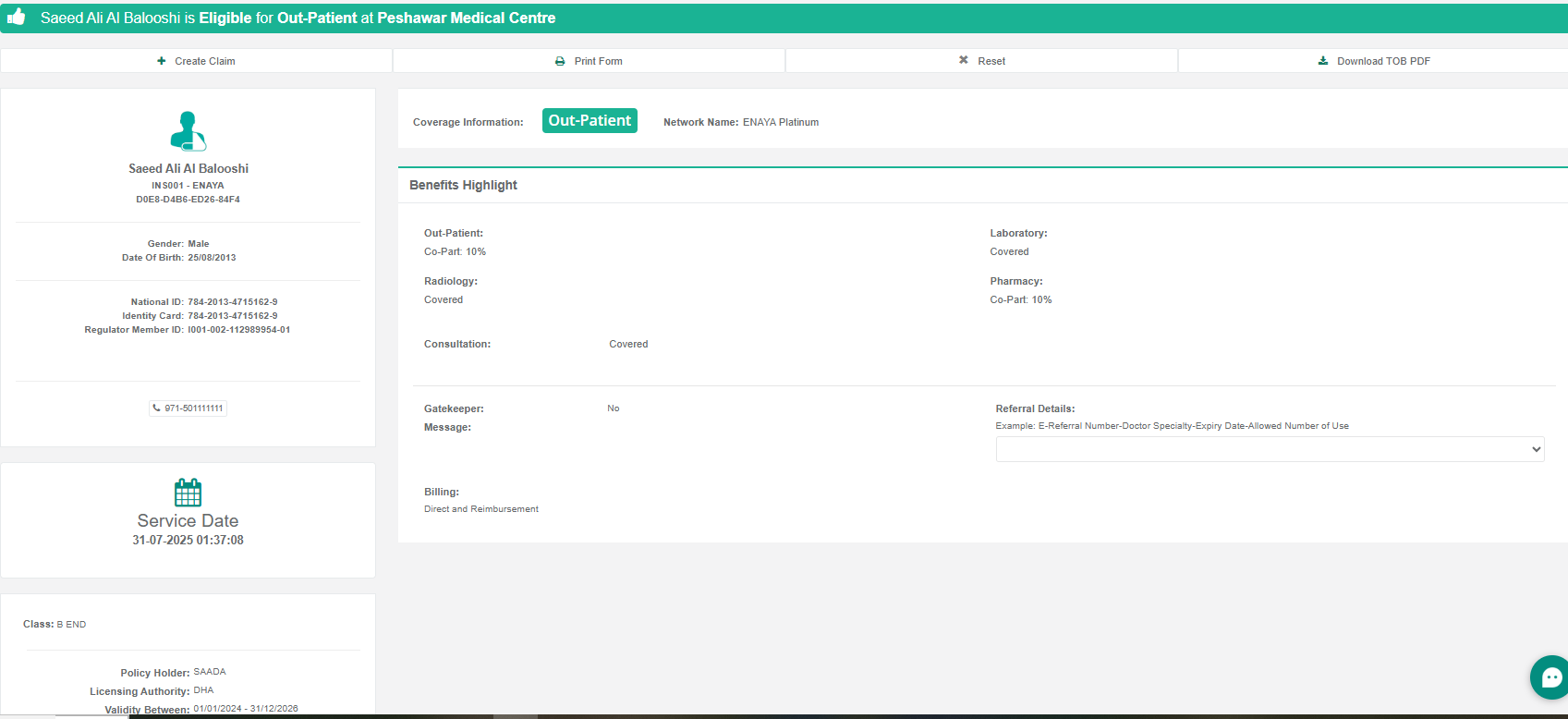Click the Service Date timestamp 31-07-2025
This screenshot has height=719, width=1568.
point(188,540)
